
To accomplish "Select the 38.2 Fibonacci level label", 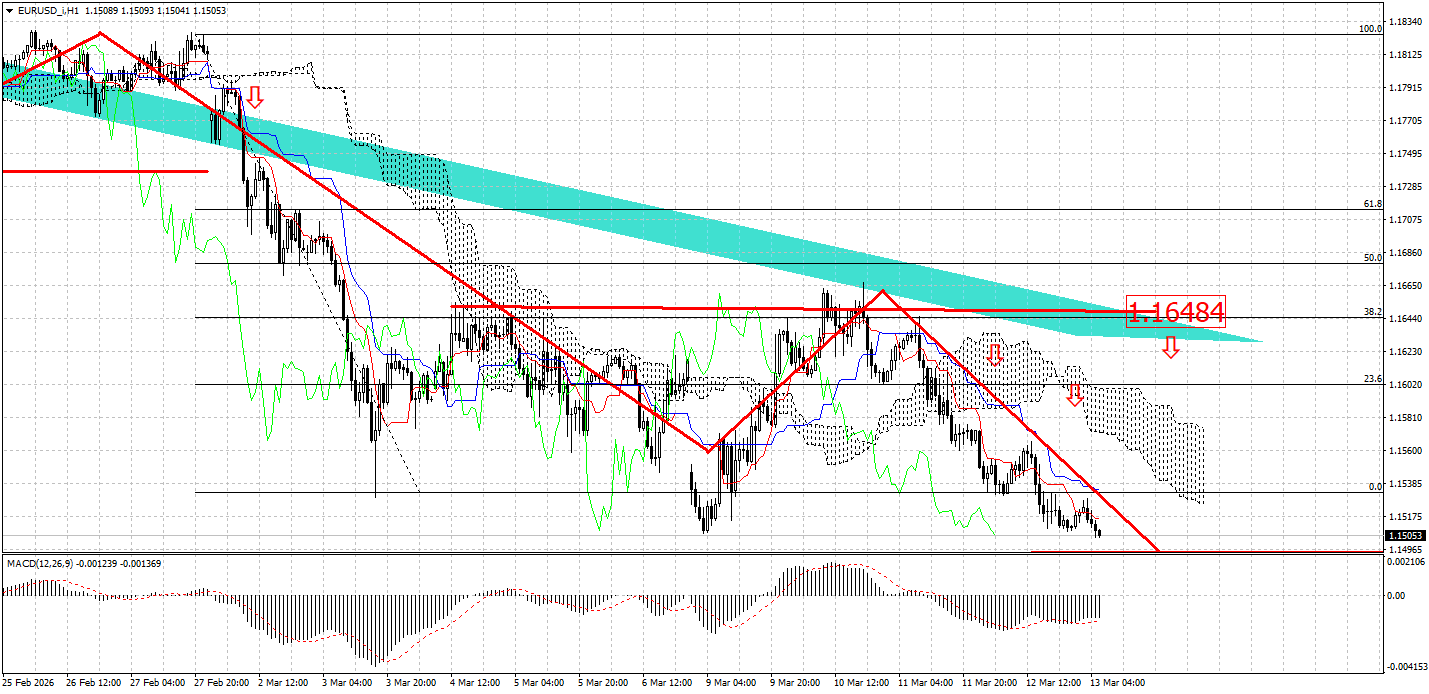I will pyautogui.click(x=1373, y=312).
